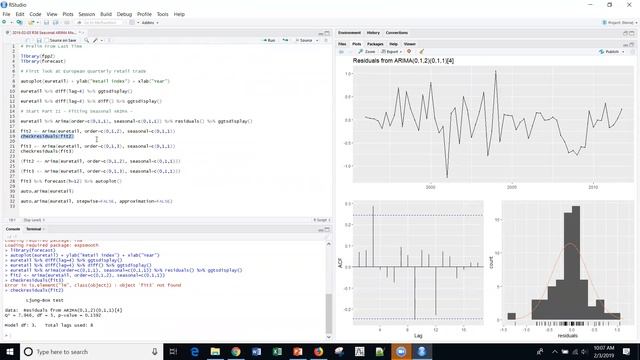Open the Export dropdown in Plots pane
This screenshot has height=360, width=640.
[x=392, y=52]
